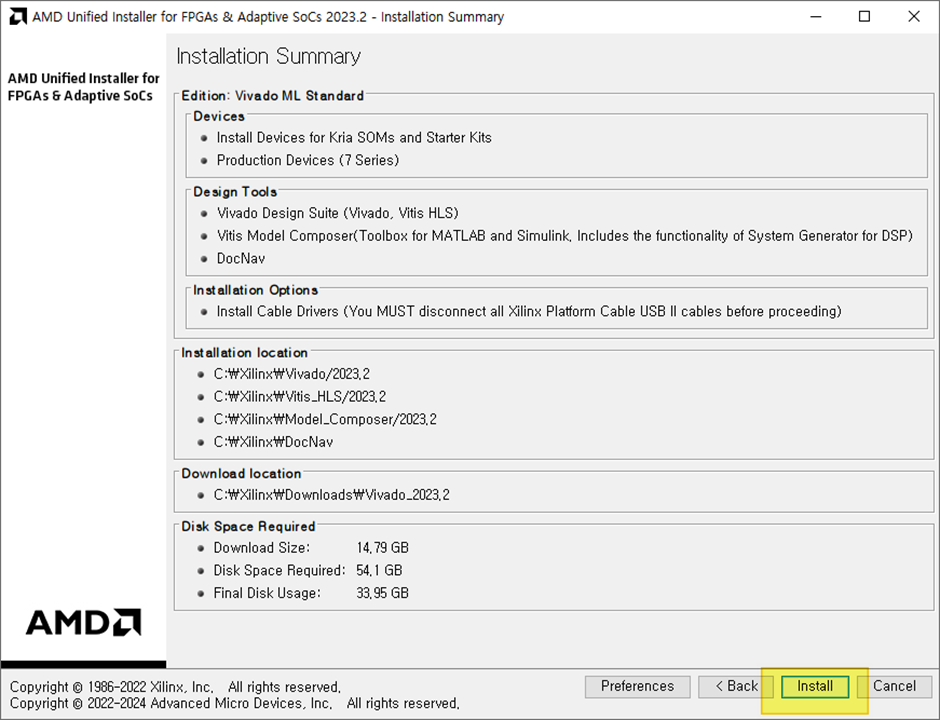The image size is (940, 720).
Task: Cancel the installation
Action: 894,686
